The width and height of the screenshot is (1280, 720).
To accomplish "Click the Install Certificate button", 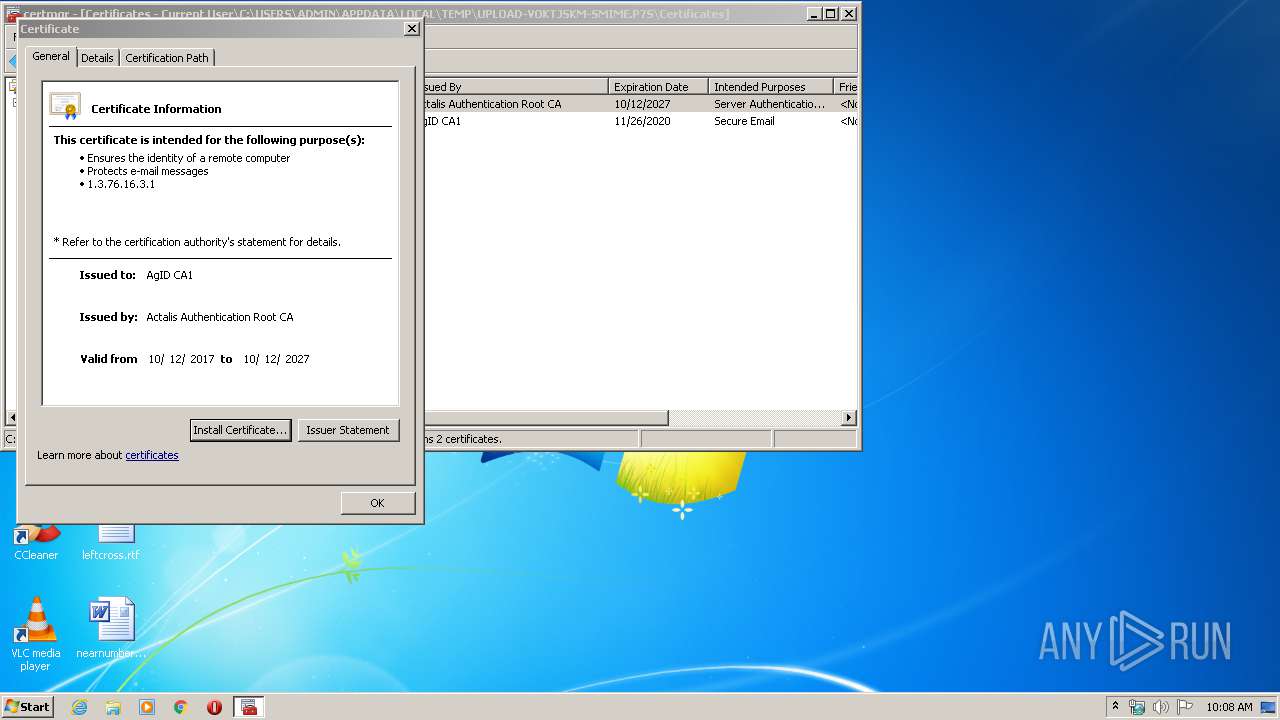I will 241,430.
